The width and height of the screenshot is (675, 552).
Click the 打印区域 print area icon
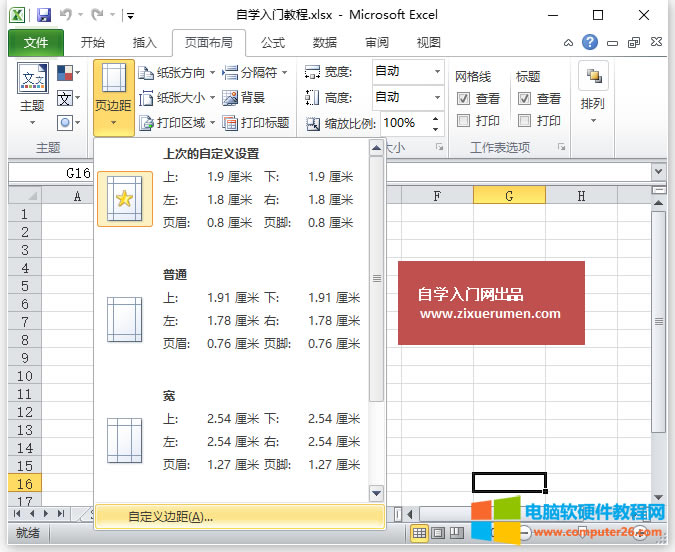point(146,122)
